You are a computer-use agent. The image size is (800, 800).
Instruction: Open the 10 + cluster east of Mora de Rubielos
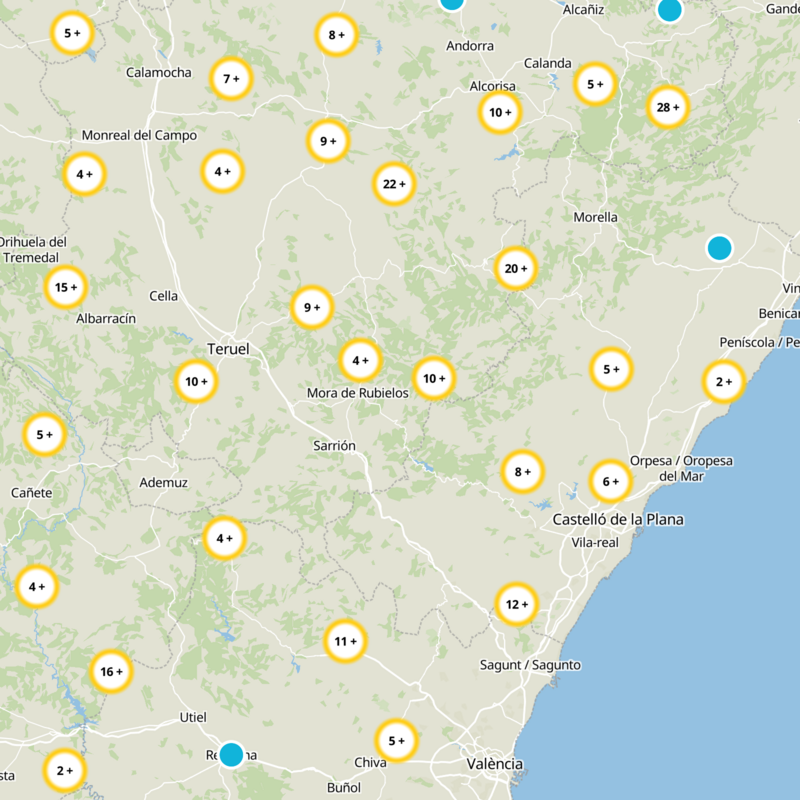pyautogui.click(x=434, y=378)
